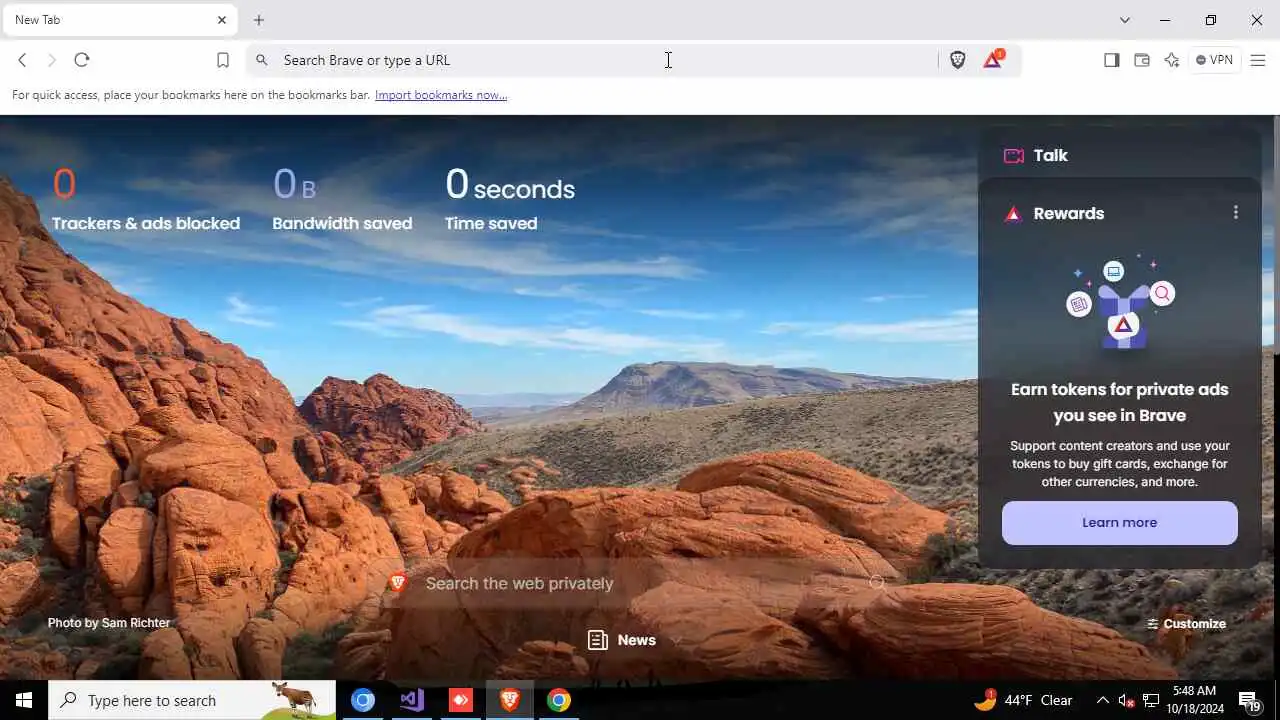Open the VPN button
Image resolution: width=1280 pixels, height=720 pixels.
click(x=1214, y=60)
